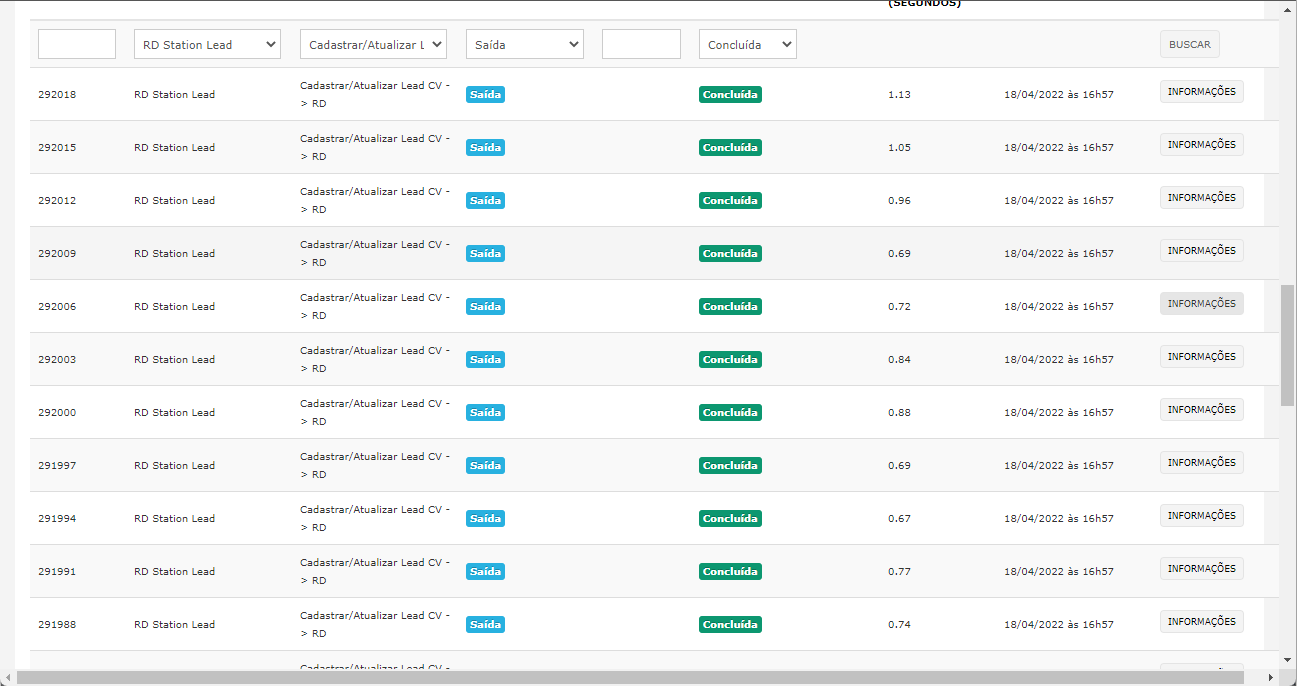This screenshot has height=686, width=1297.
Task: Click the date 18/04/2022 às 16h57 in row 291988
Action: click(1059, 625)
